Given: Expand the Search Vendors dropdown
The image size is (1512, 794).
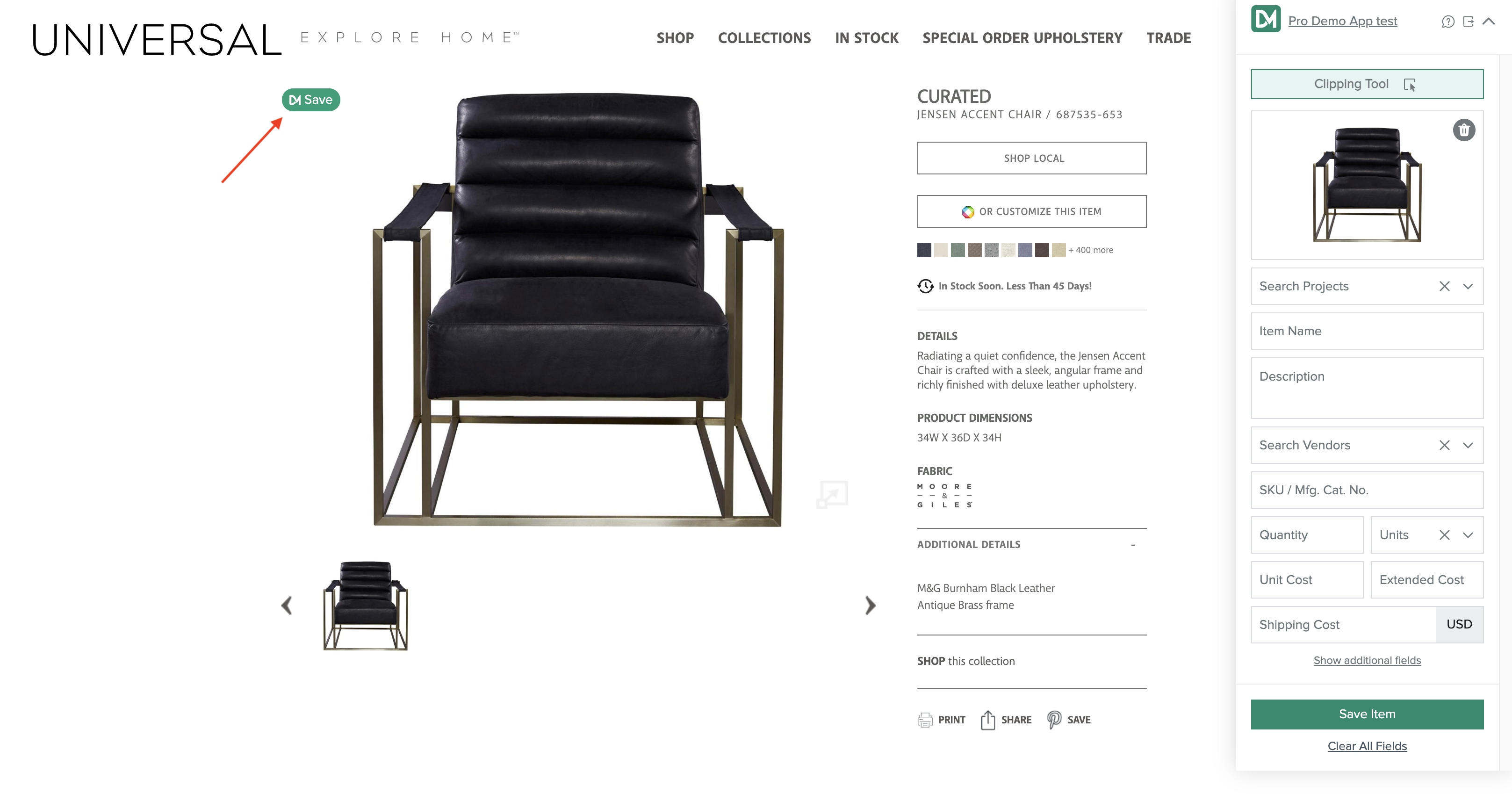Looking at the screenshot, I should tap(1468, 446).
